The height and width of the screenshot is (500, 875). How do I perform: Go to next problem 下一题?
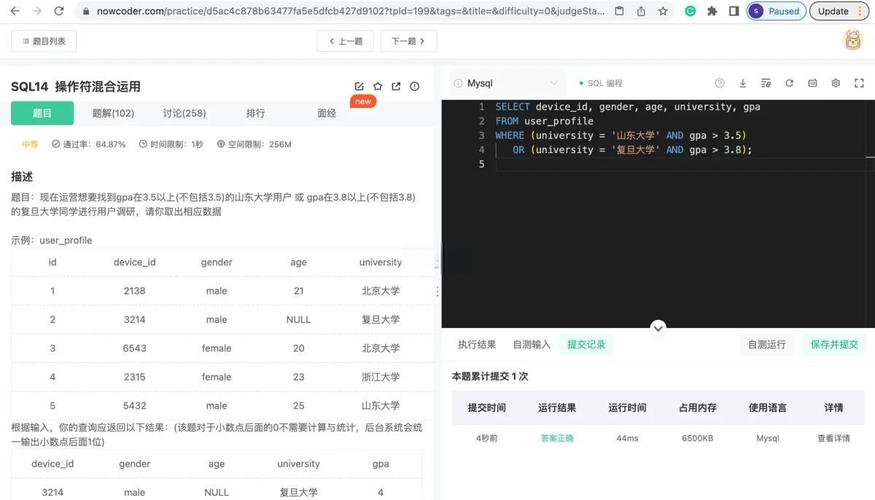(x=408, y=41)
